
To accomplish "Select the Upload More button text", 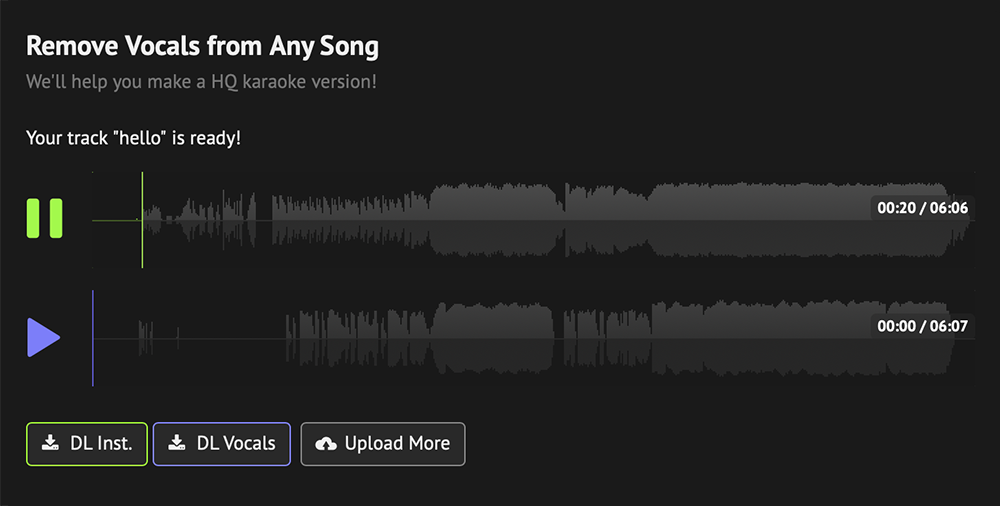I will [397, 443].
